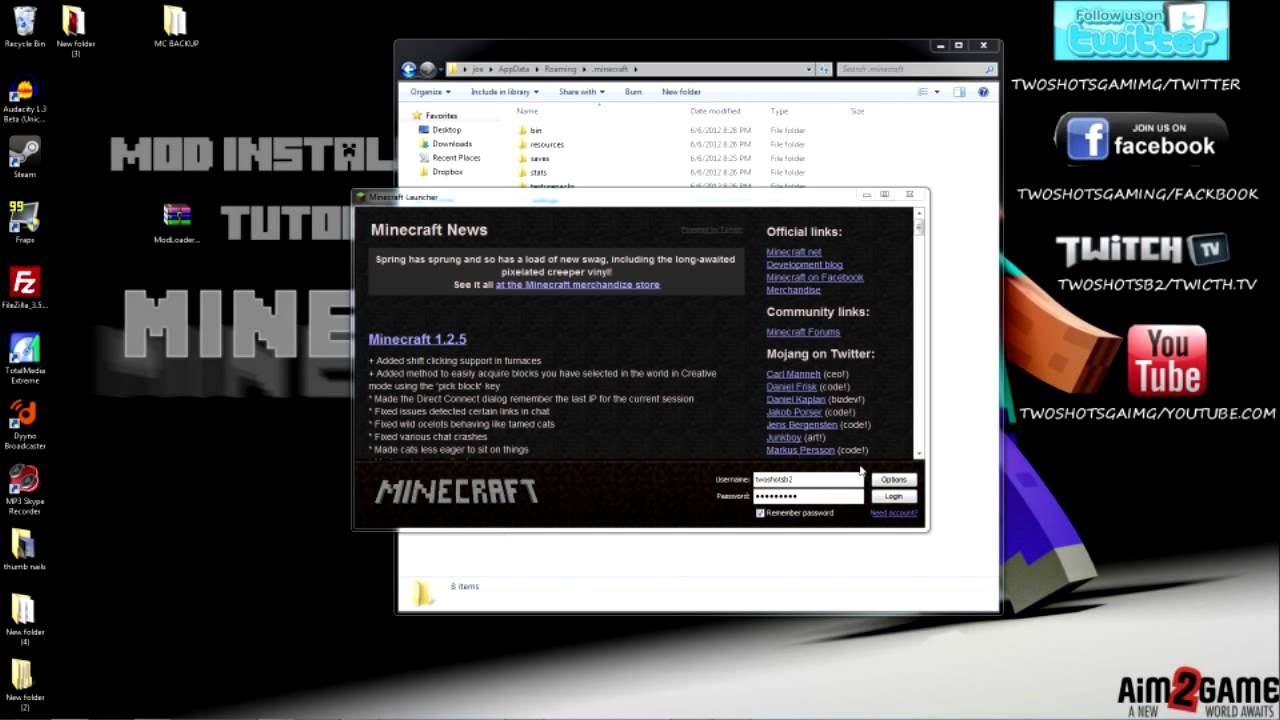Open the MC BACKUP desktop folder

pyautogui.click(x=175, y=27)
